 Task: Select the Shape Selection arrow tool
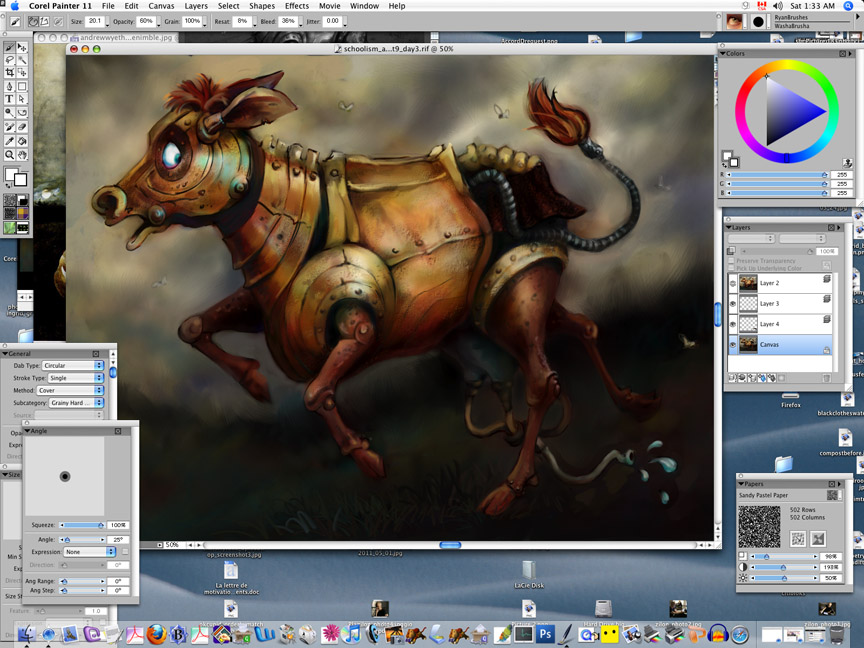point(22,99)
